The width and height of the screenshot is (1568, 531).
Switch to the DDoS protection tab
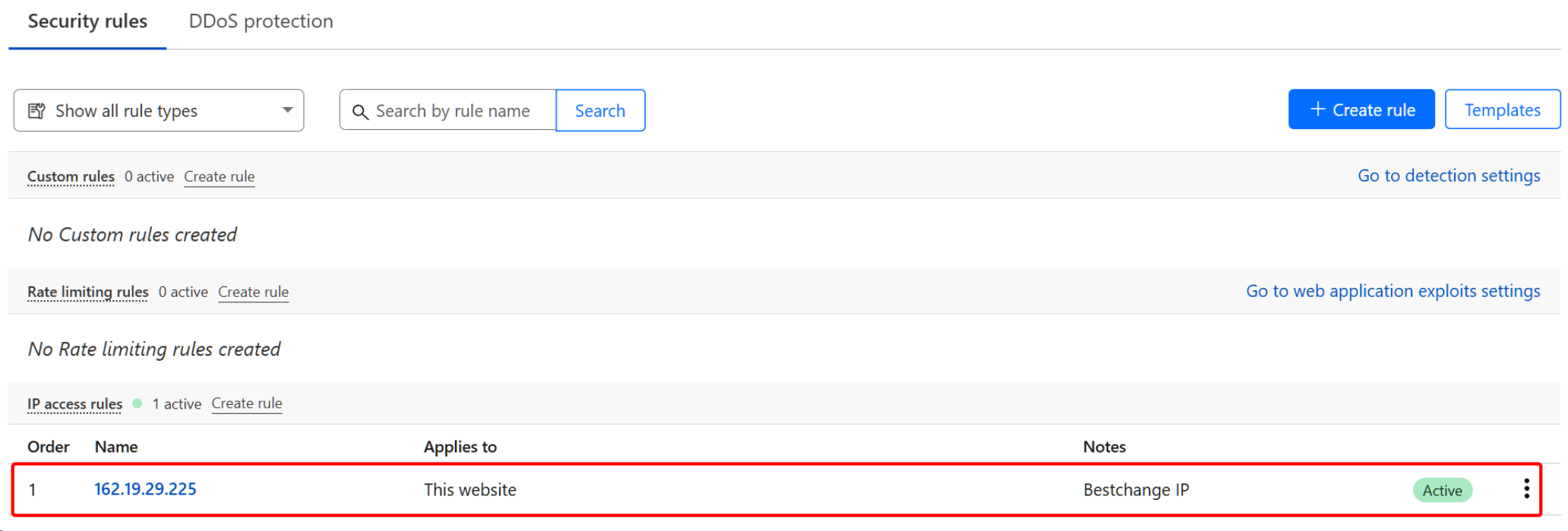click(x=261, y=21)
